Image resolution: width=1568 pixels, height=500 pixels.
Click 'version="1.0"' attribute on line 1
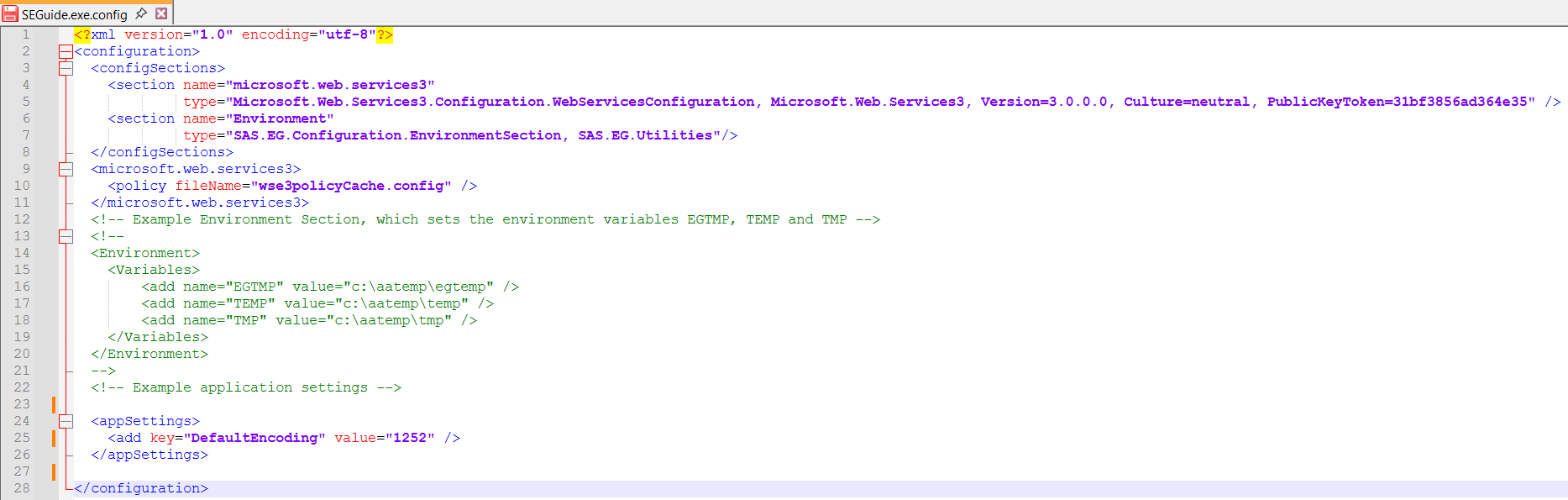(179, 34)
